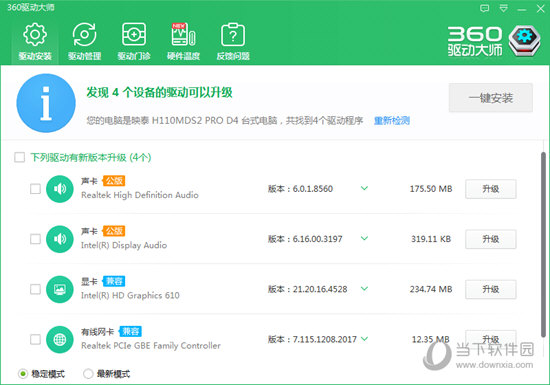Open the title bar dropdown menu arrow

click(x=504, y=8)
